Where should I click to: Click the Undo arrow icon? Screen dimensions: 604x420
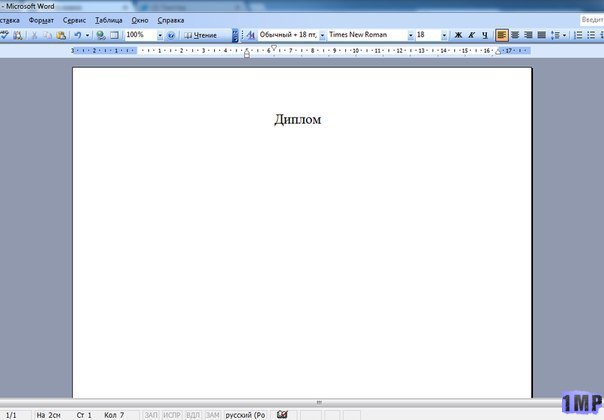[x=77, y=35]
